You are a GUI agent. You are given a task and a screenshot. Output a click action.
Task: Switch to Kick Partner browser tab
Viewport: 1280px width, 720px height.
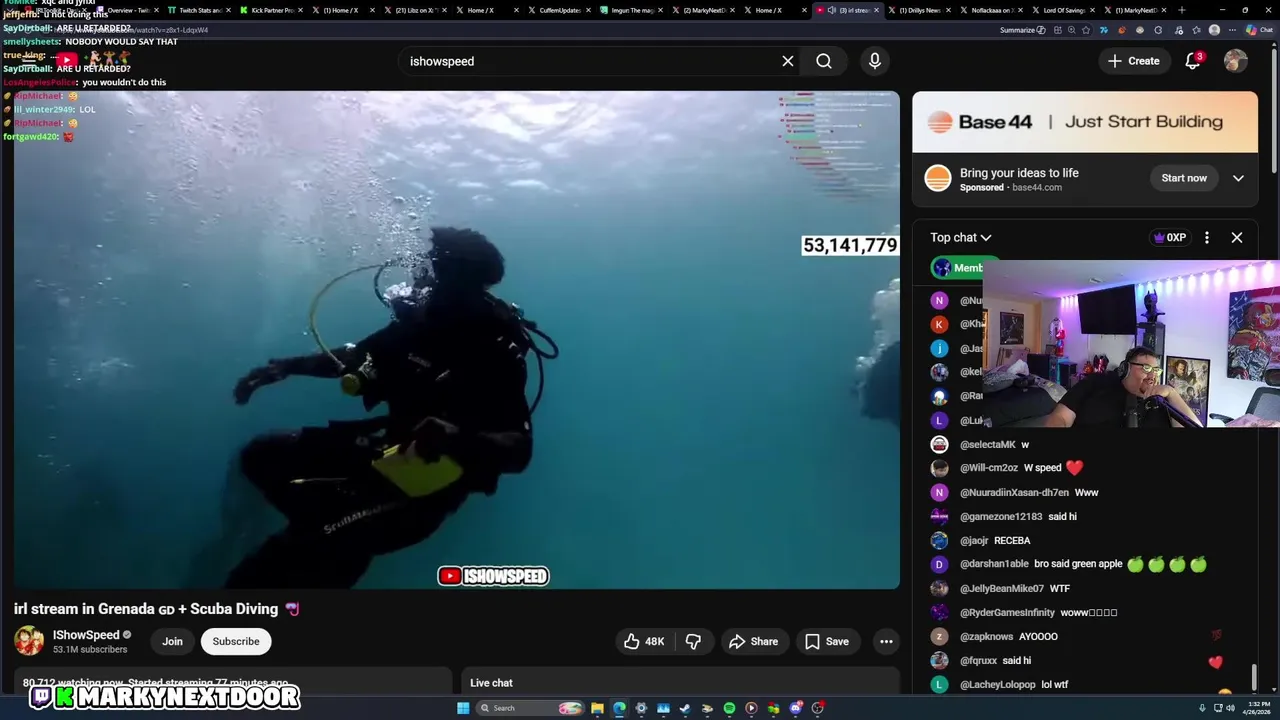click(270, 10)
